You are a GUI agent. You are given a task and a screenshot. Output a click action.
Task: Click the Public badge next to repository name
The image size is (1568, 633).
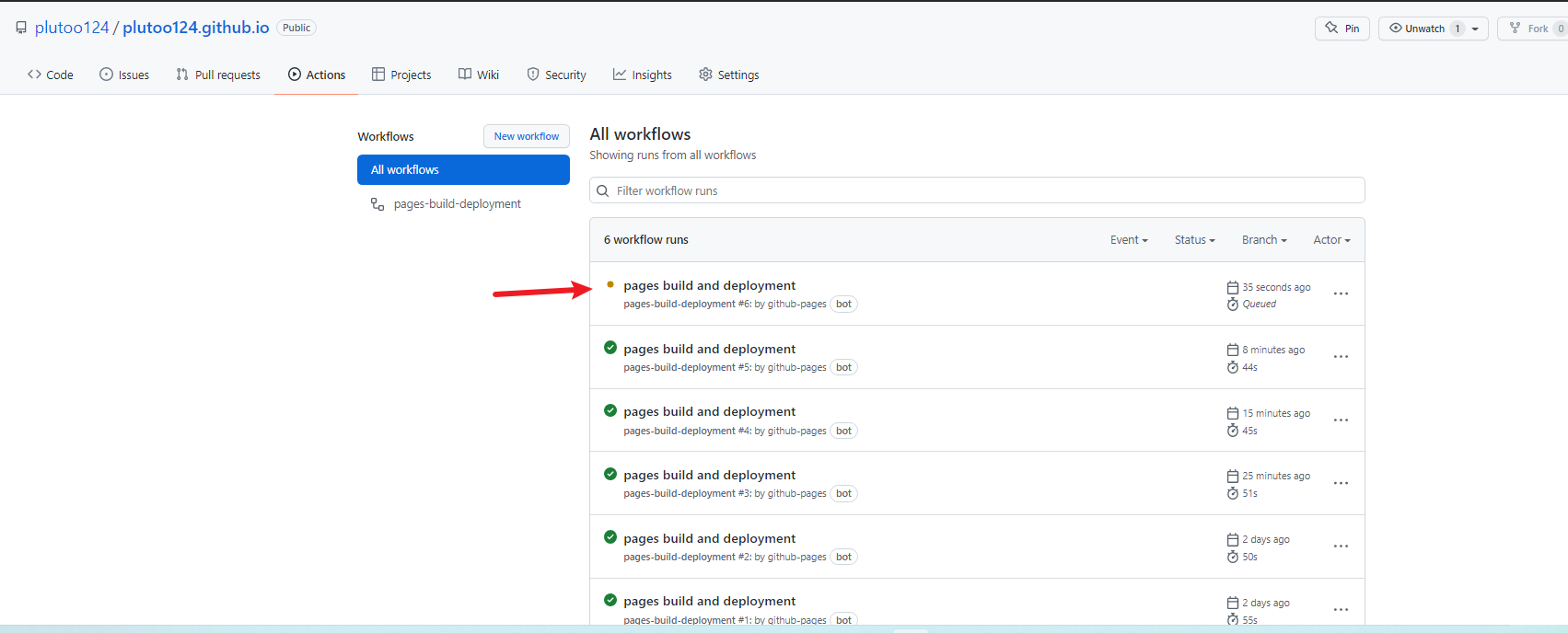pyautogui.click(x=296, y=28)
